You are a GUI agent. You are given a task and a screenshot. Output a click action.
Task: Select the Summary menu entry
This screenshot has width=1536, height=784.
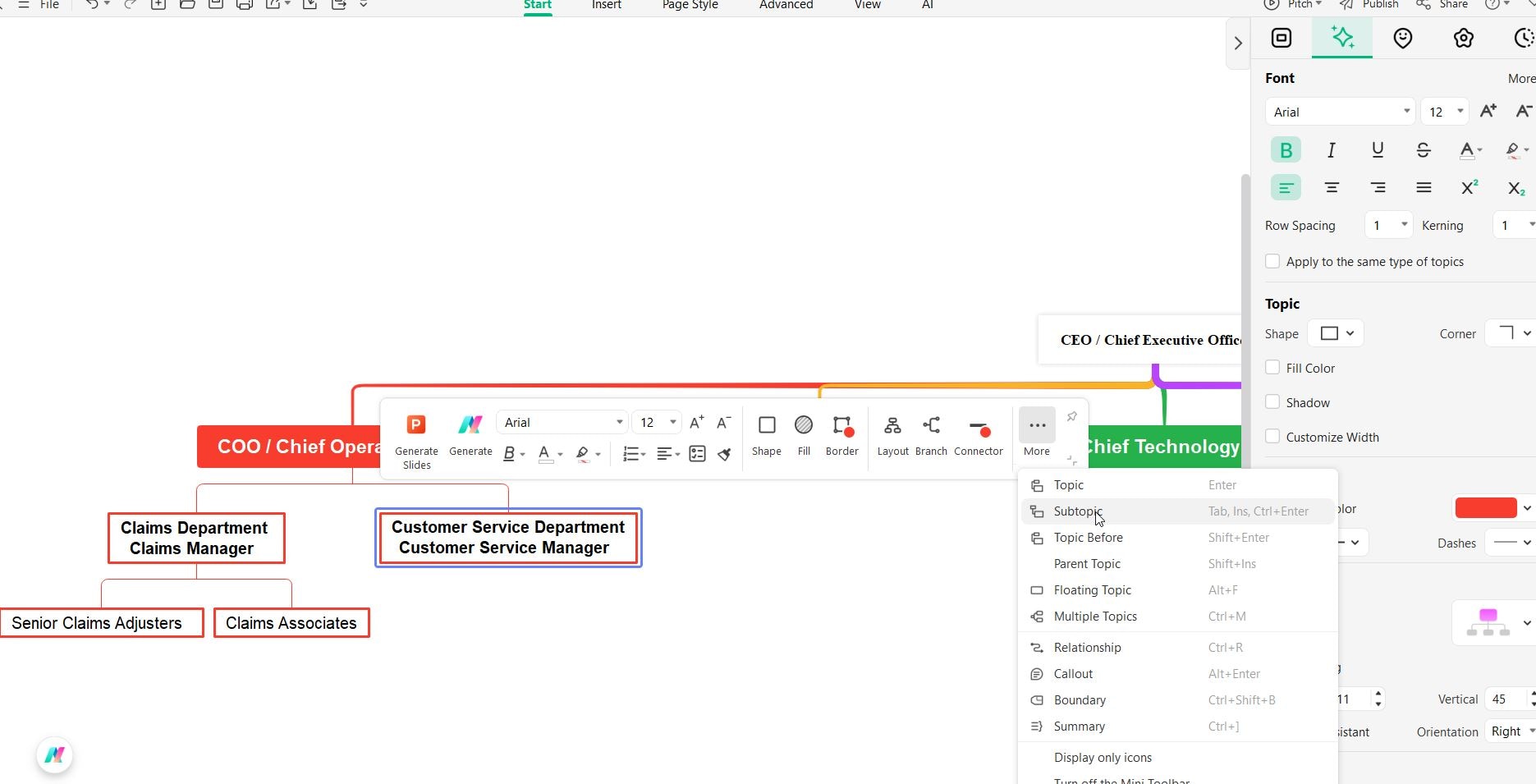pos(1177,727)
